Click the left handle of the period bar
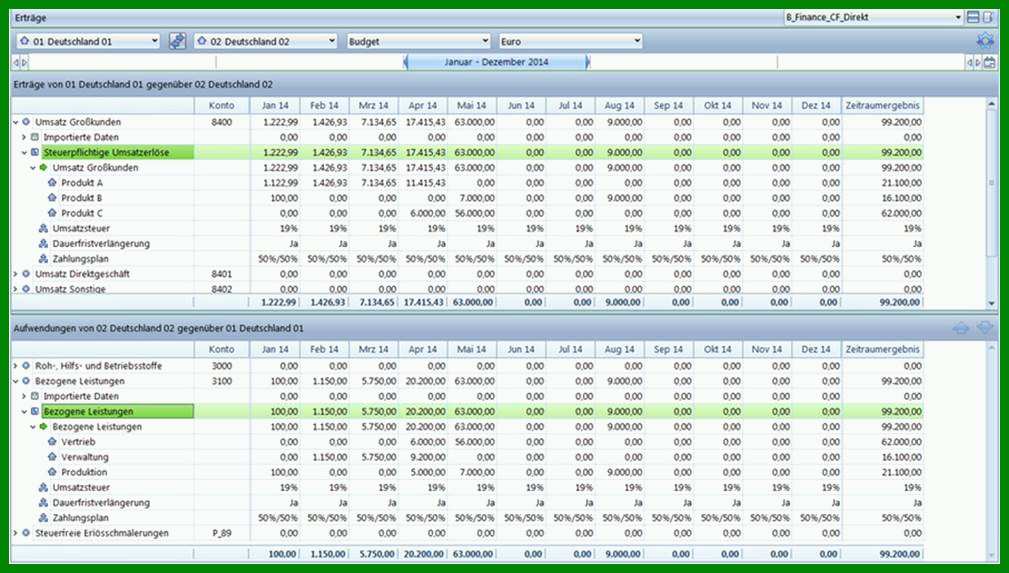1009x573 pixels. (405, 62)
